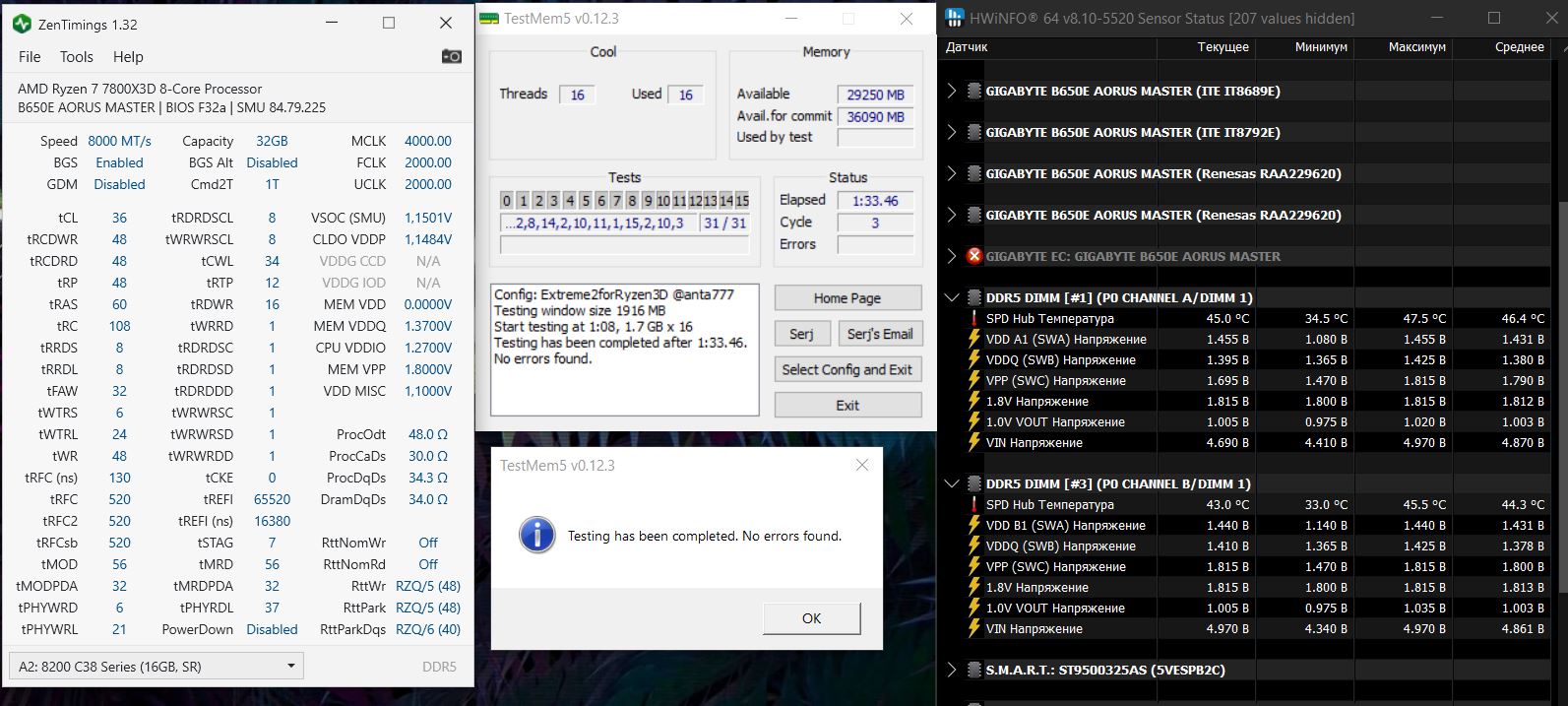Click the Elapsed time field 1:33.46

point(875,201)
